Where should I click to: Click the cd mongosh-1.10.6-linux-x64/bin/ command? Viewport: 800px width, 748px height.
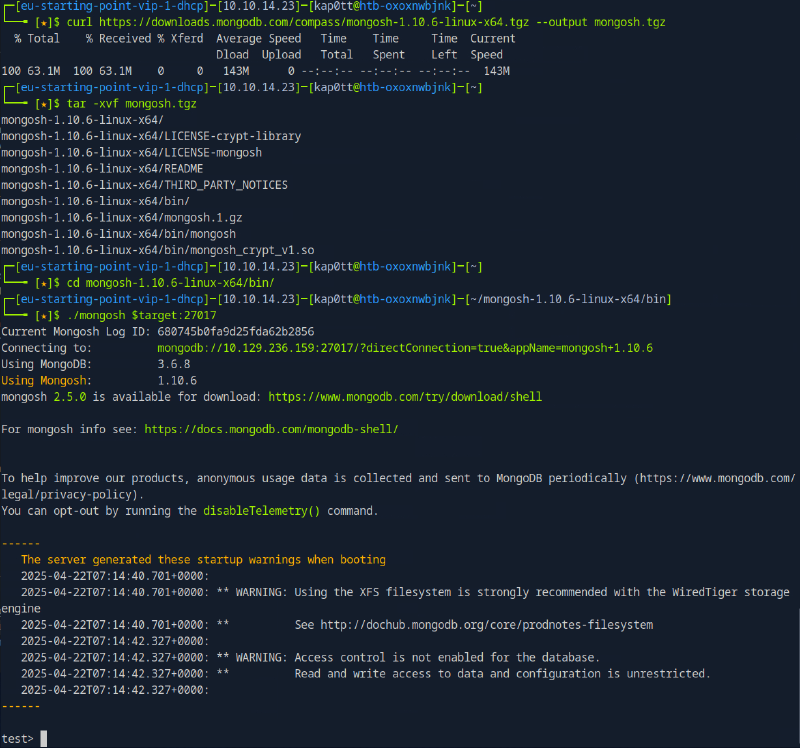pos(163,283)
